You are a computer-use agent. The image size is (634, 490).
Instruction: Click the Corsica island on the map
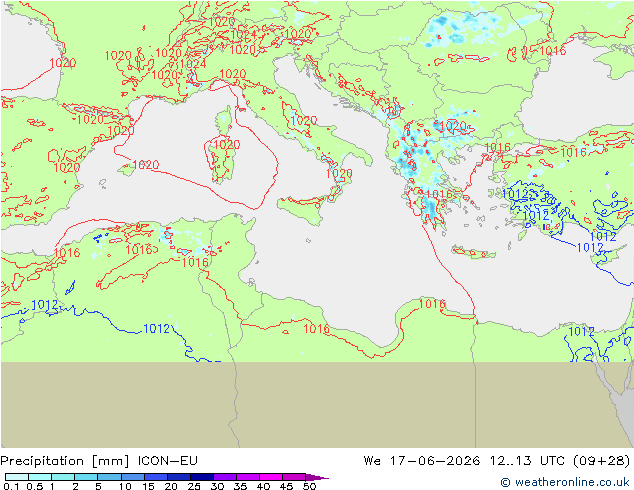coord(224,120)
